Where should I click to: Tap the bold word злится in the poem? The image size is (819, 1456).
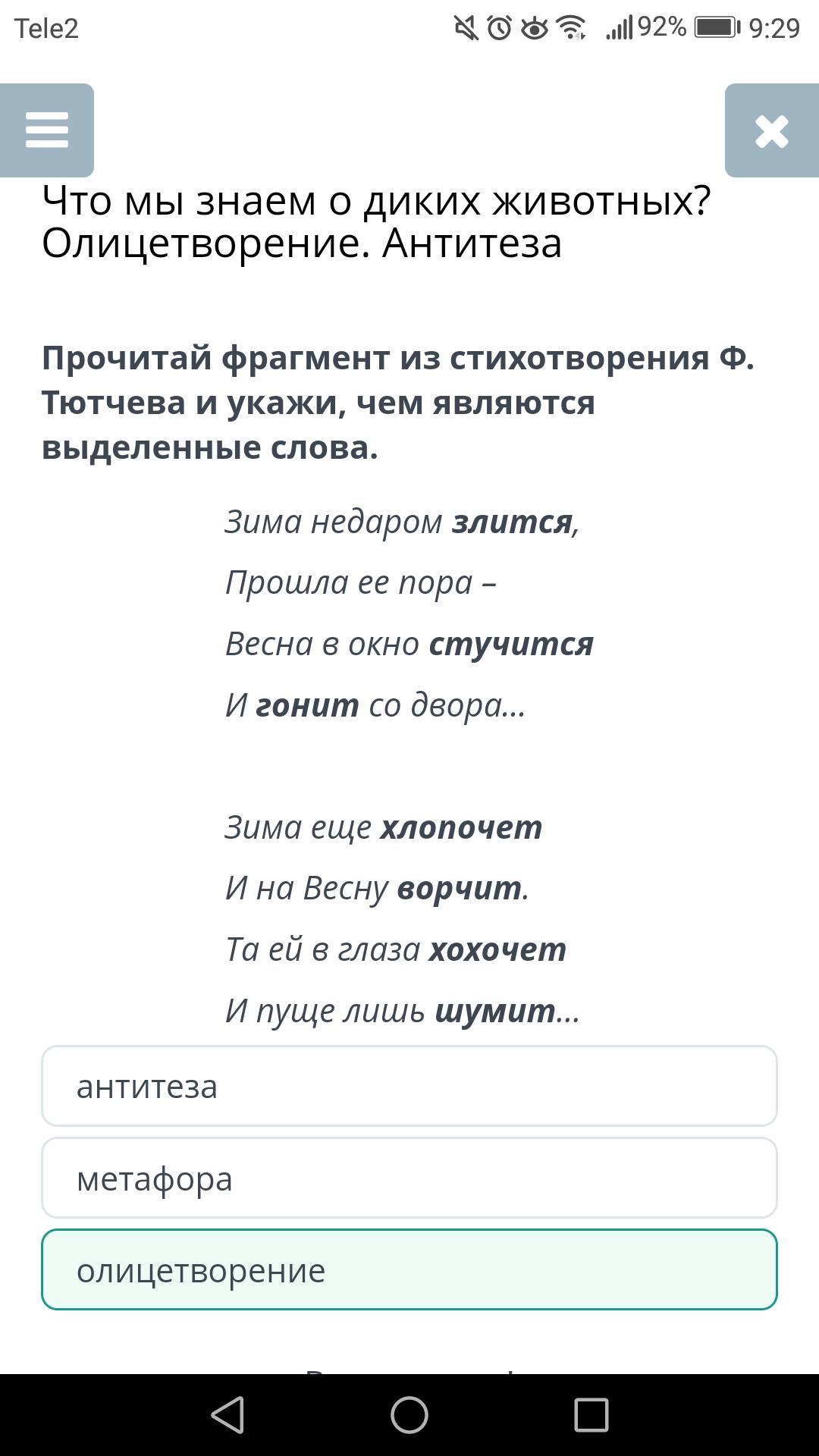pos(513,522)
